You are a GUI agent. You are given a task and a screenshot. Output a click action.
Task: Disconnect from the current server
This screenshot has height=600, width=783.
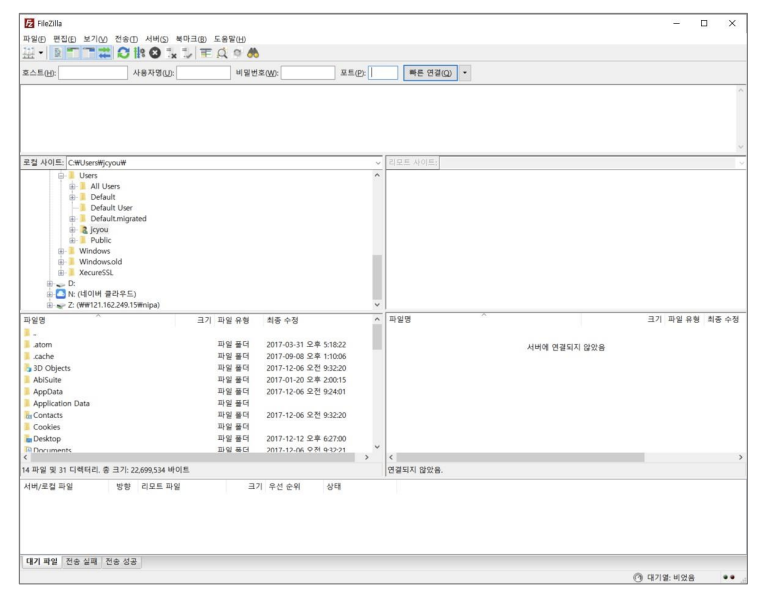pos(171,53)
